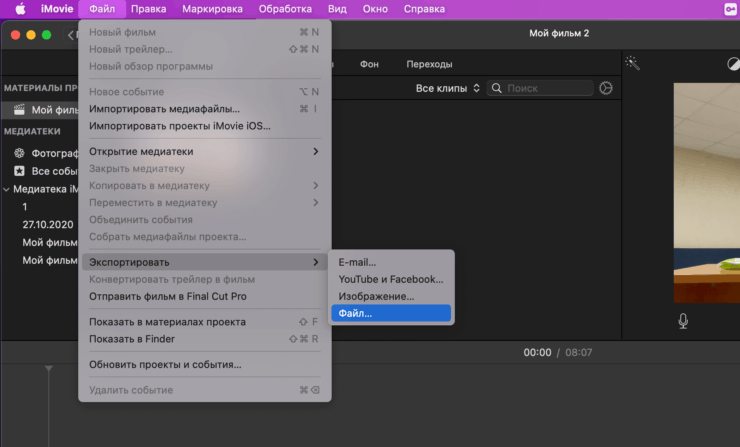Click the clapperboard project media icon
Screen dimensions: 740x447
click(x=19, y=110)
